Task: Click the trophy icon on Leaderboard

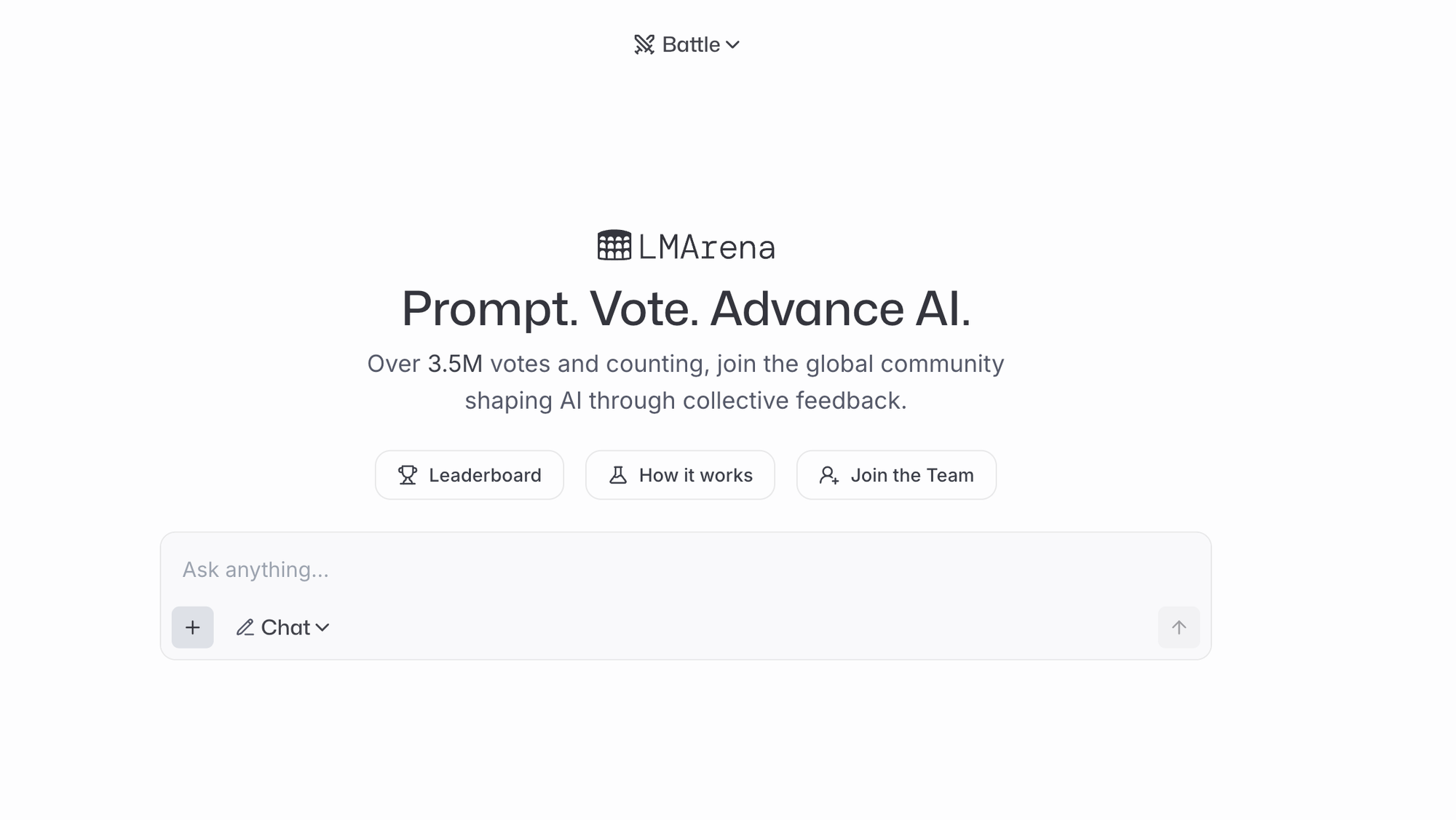Action: 408,475
